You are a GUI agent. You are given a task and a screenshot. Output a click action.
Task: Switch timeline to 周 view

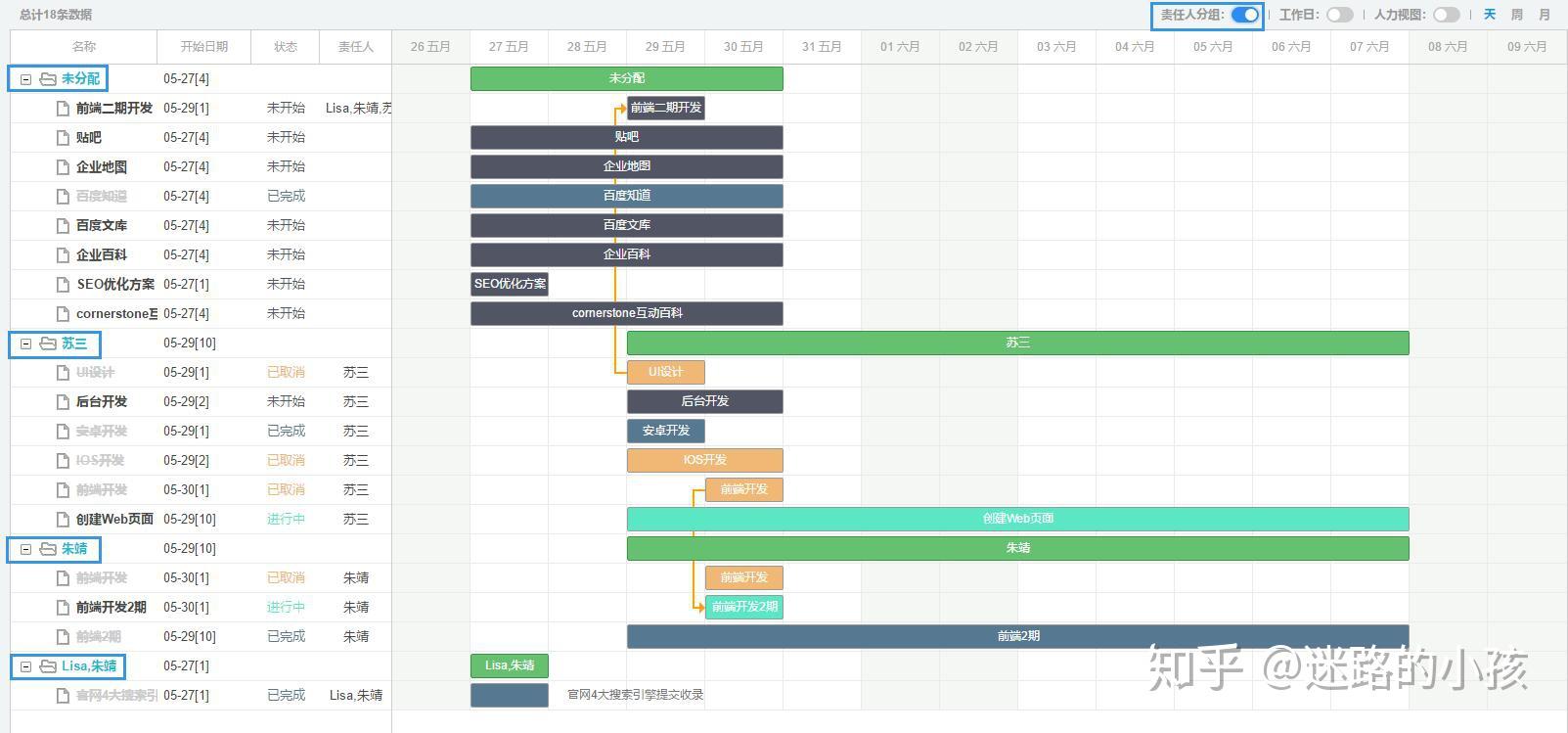1516,15
